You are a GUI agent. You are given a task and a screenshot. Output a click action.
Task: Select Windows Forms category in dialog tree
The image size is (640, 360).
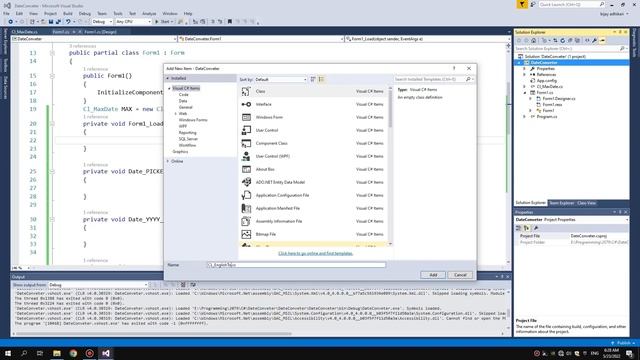[x=193, y=120]
